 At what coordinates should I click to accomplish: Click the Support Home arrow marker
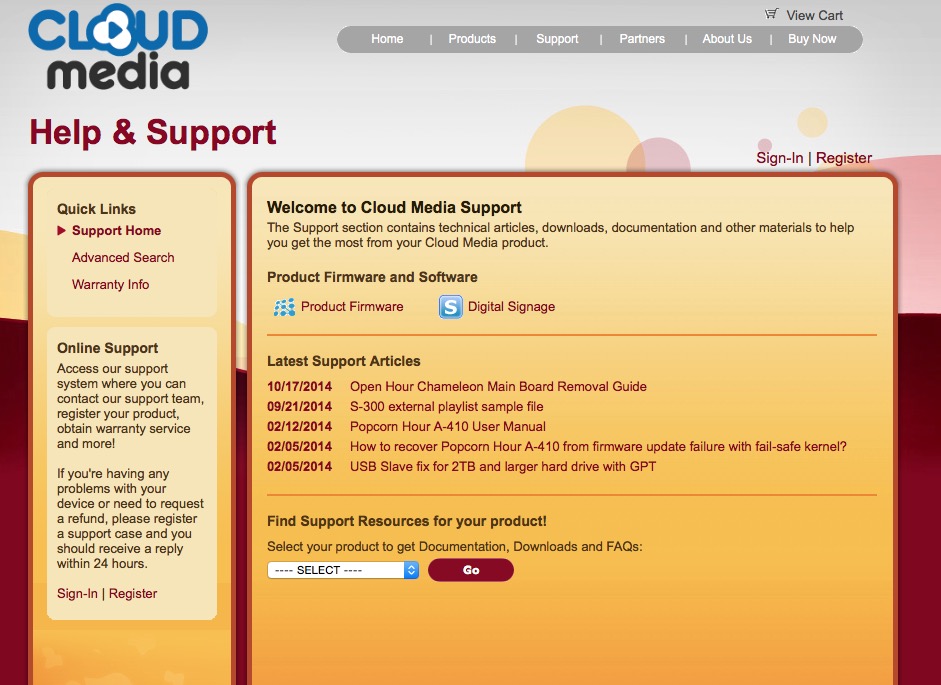click(x=61, y=231)
